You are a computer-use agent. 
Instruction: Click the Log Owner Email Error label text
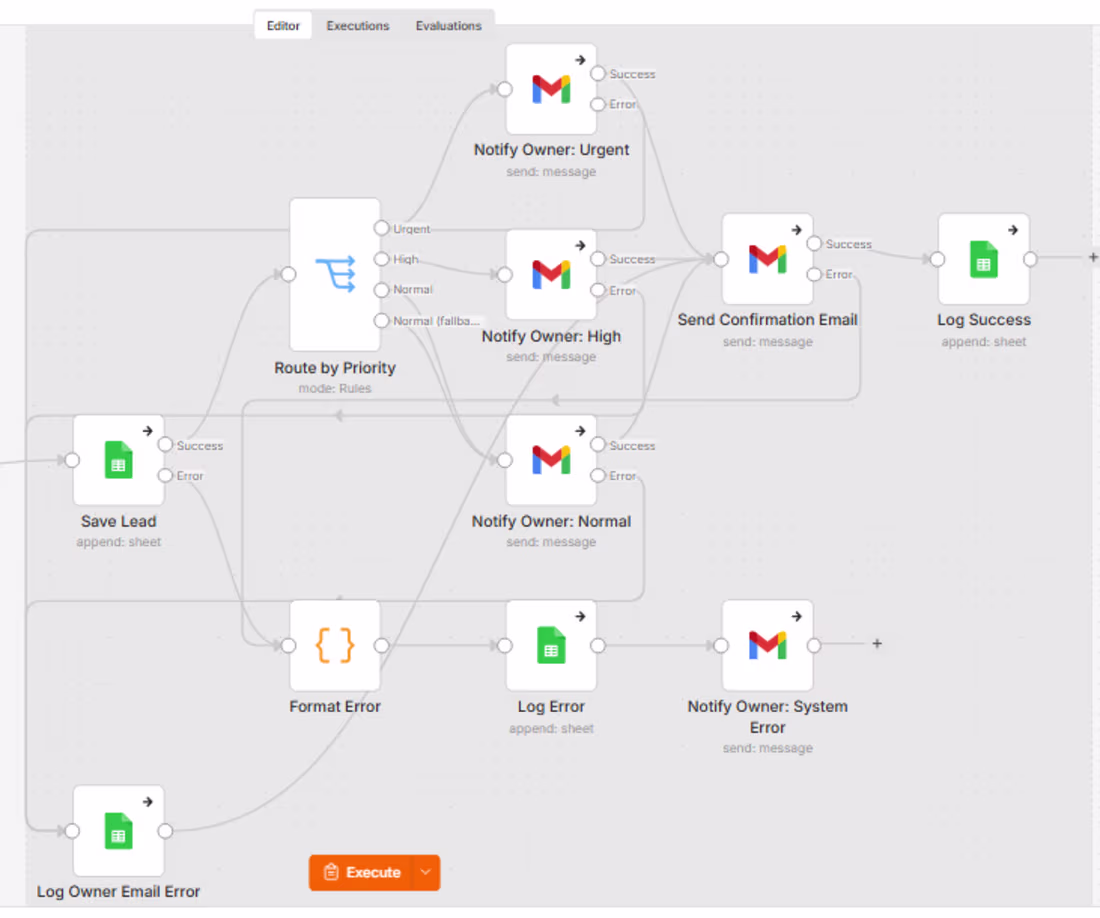[x=119, y=891]
